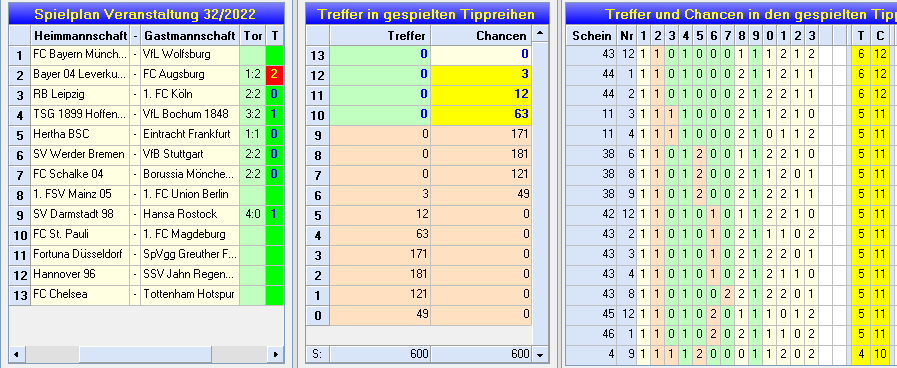Image resolution: width=897 pixels, height=368 pixels.
Task: Select Bayer 04 Leverkusen home team cell
Action: tap(80, 75)
